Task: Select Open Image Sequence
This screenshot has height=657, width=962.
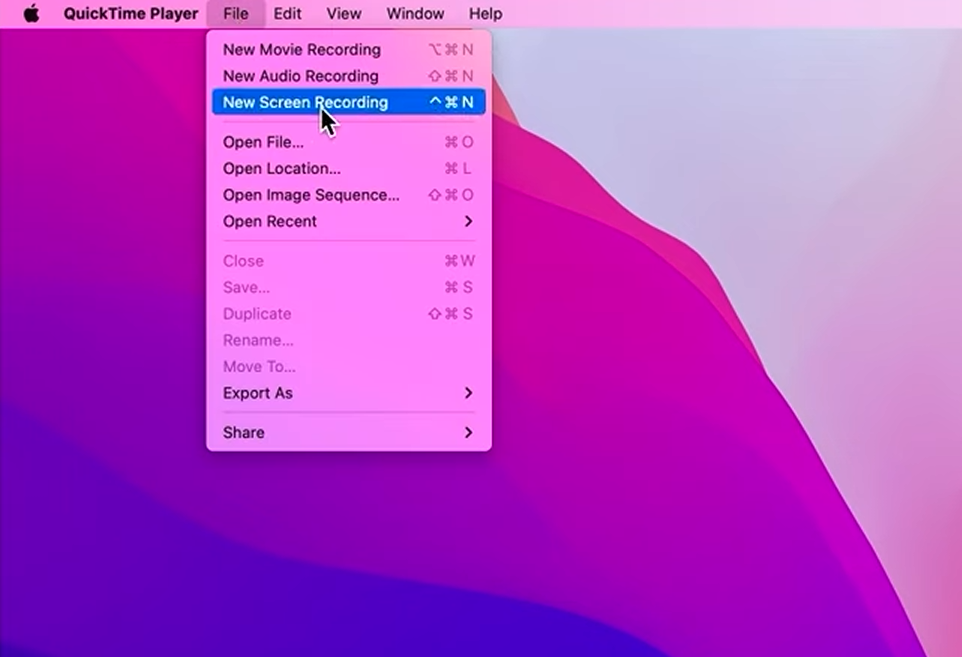Action: (x=311, y=195)
